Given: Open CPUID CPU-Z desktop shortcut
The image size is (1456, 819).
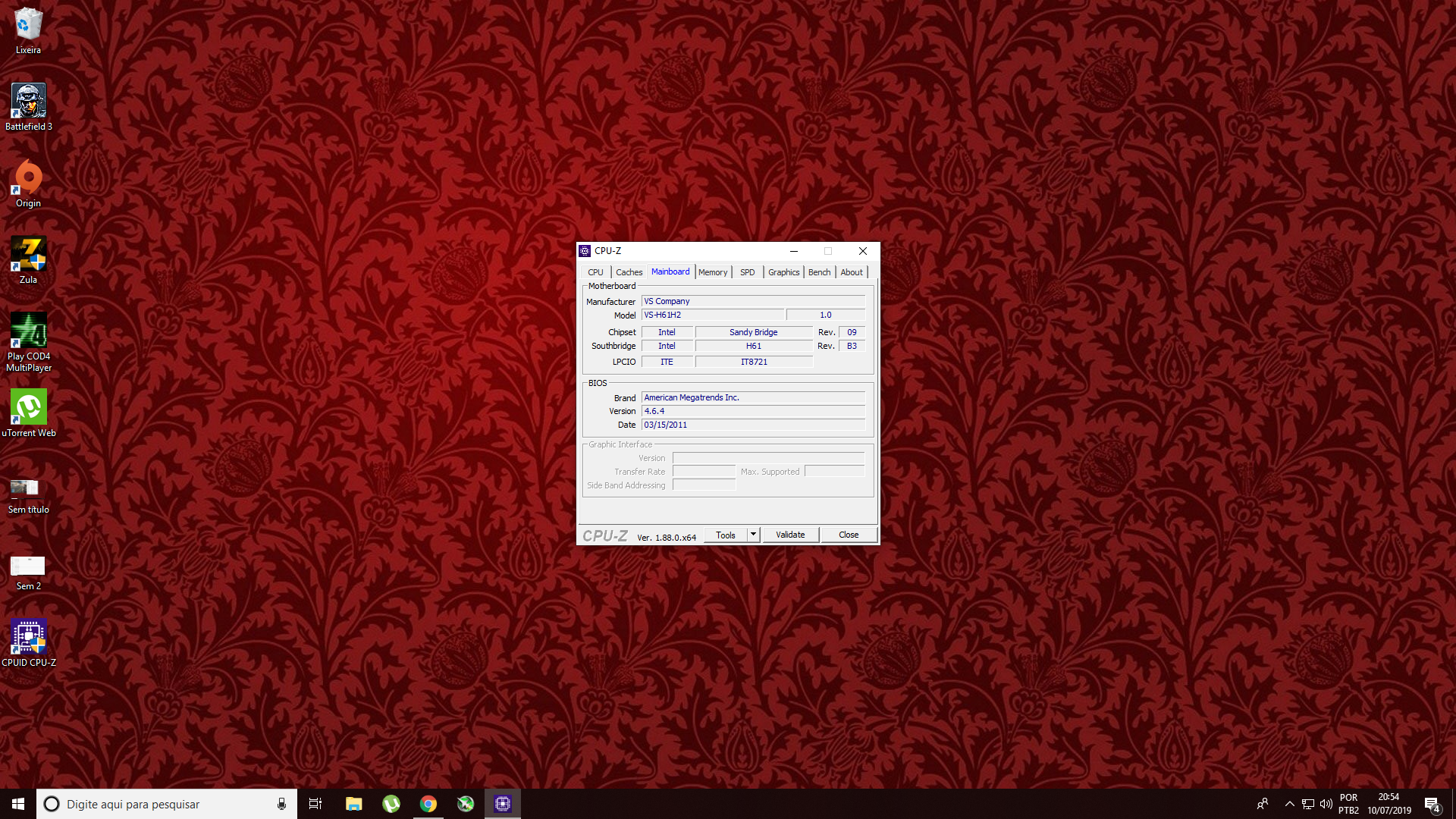Looking at the screenshot, I should pyautogui.click(x=28, y=643).
